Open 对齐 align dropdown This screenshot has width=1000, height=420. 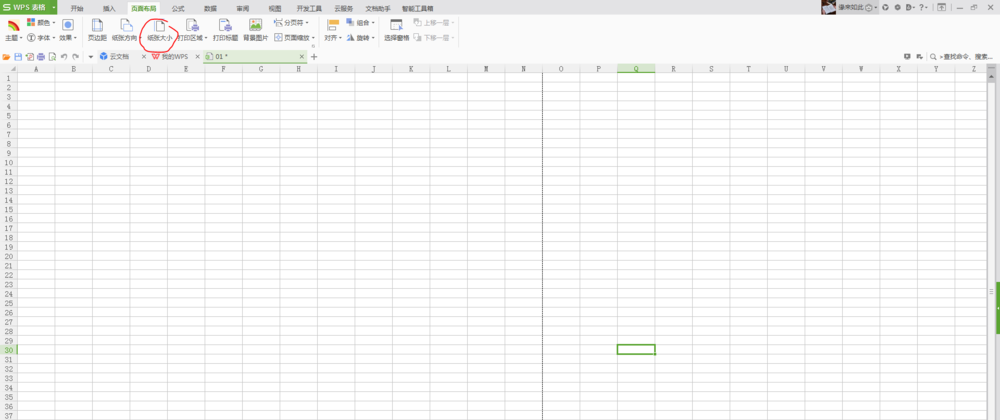click(x=333, y=31)
